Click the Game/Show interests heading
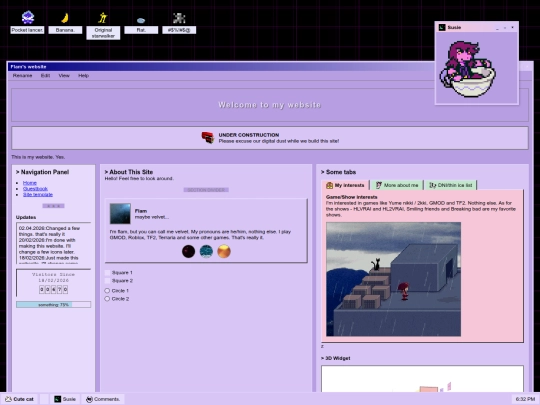 [x=352, y=197]
